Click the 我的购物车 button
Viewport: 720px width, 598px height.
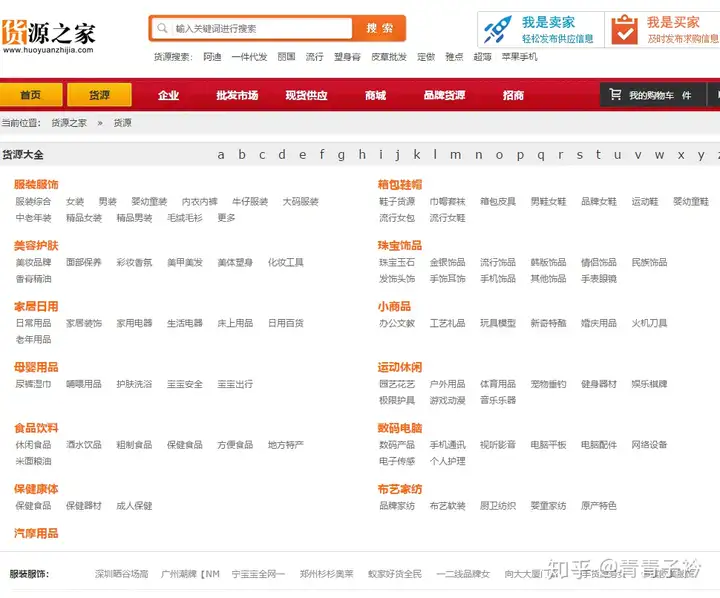653,95
